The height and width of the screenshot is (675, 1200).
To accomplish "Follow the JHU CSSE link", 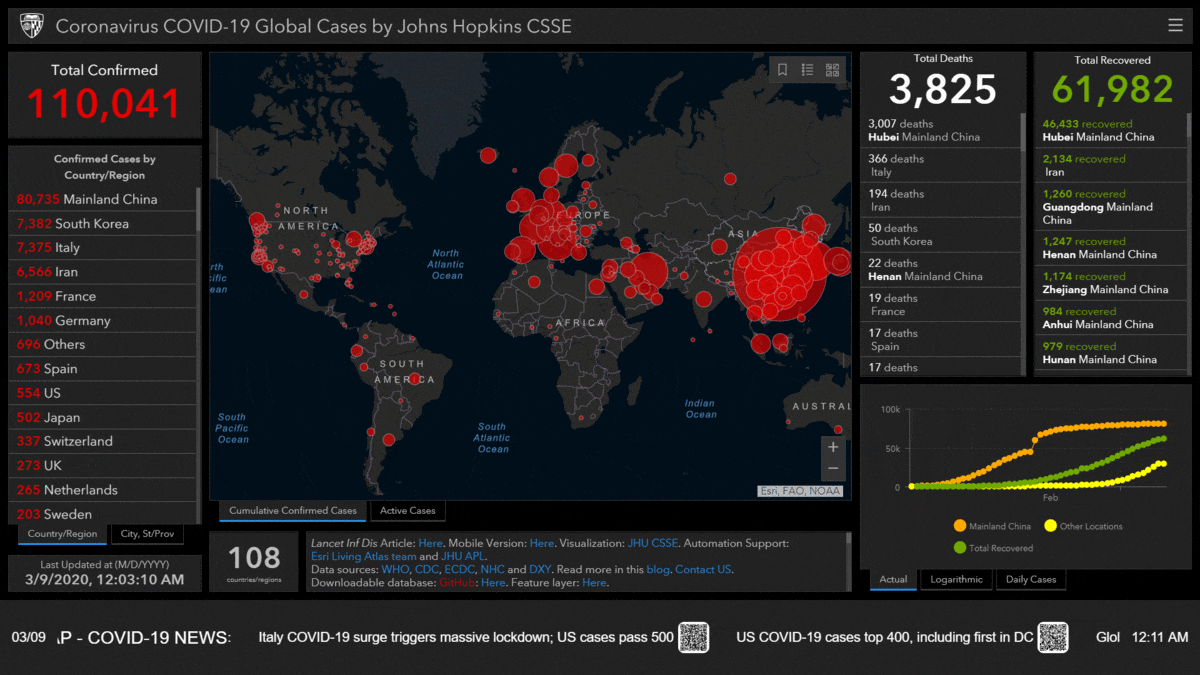I will click(x=653, y=543).
